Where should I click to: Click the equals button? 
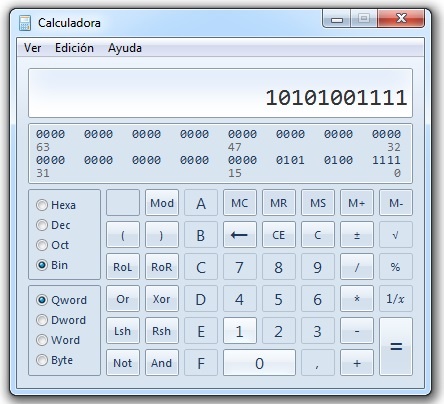tap(396, 346)
